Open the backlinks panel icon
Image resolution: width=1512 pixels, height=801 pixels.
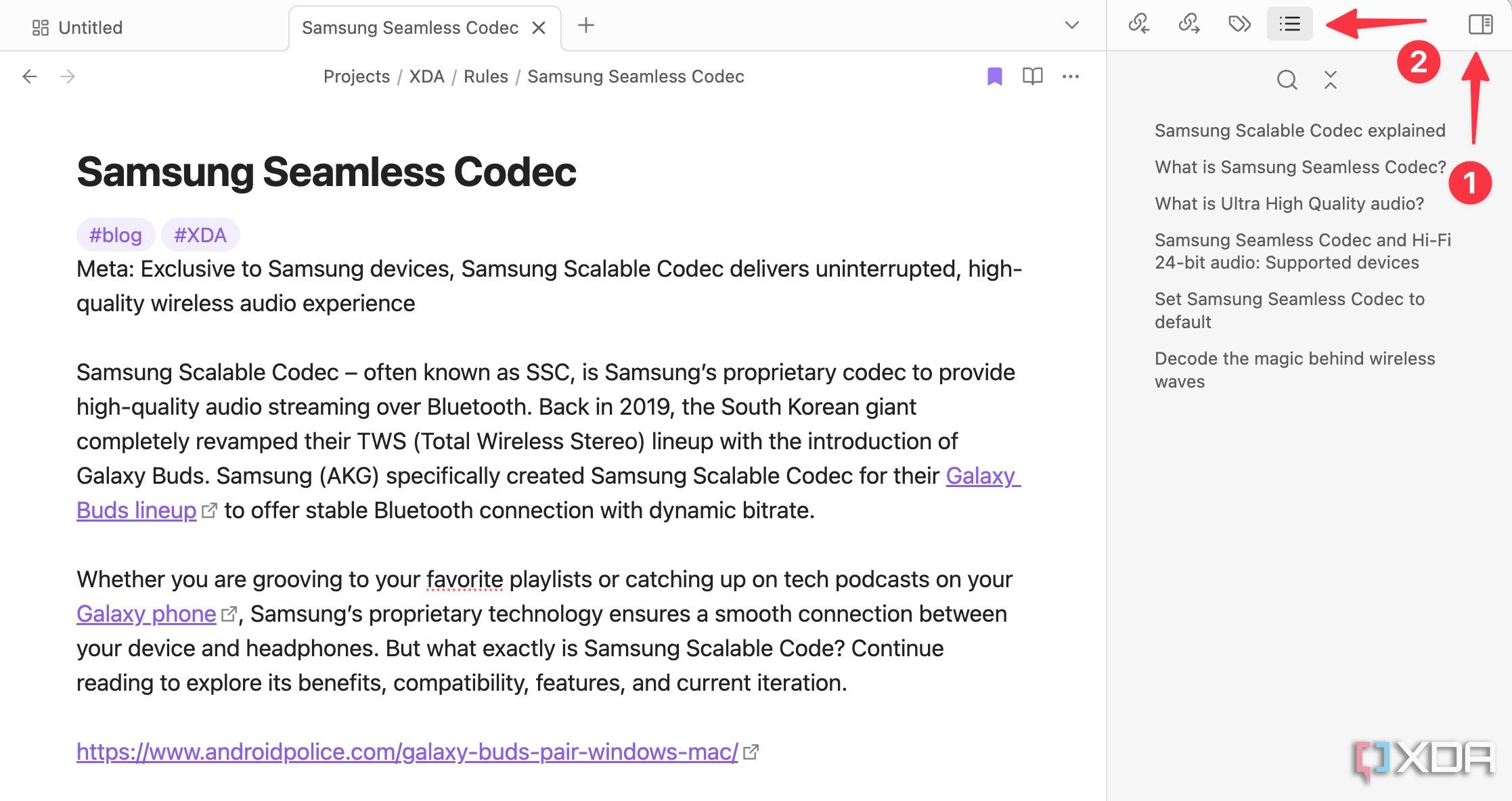[x=1140, y=25]
